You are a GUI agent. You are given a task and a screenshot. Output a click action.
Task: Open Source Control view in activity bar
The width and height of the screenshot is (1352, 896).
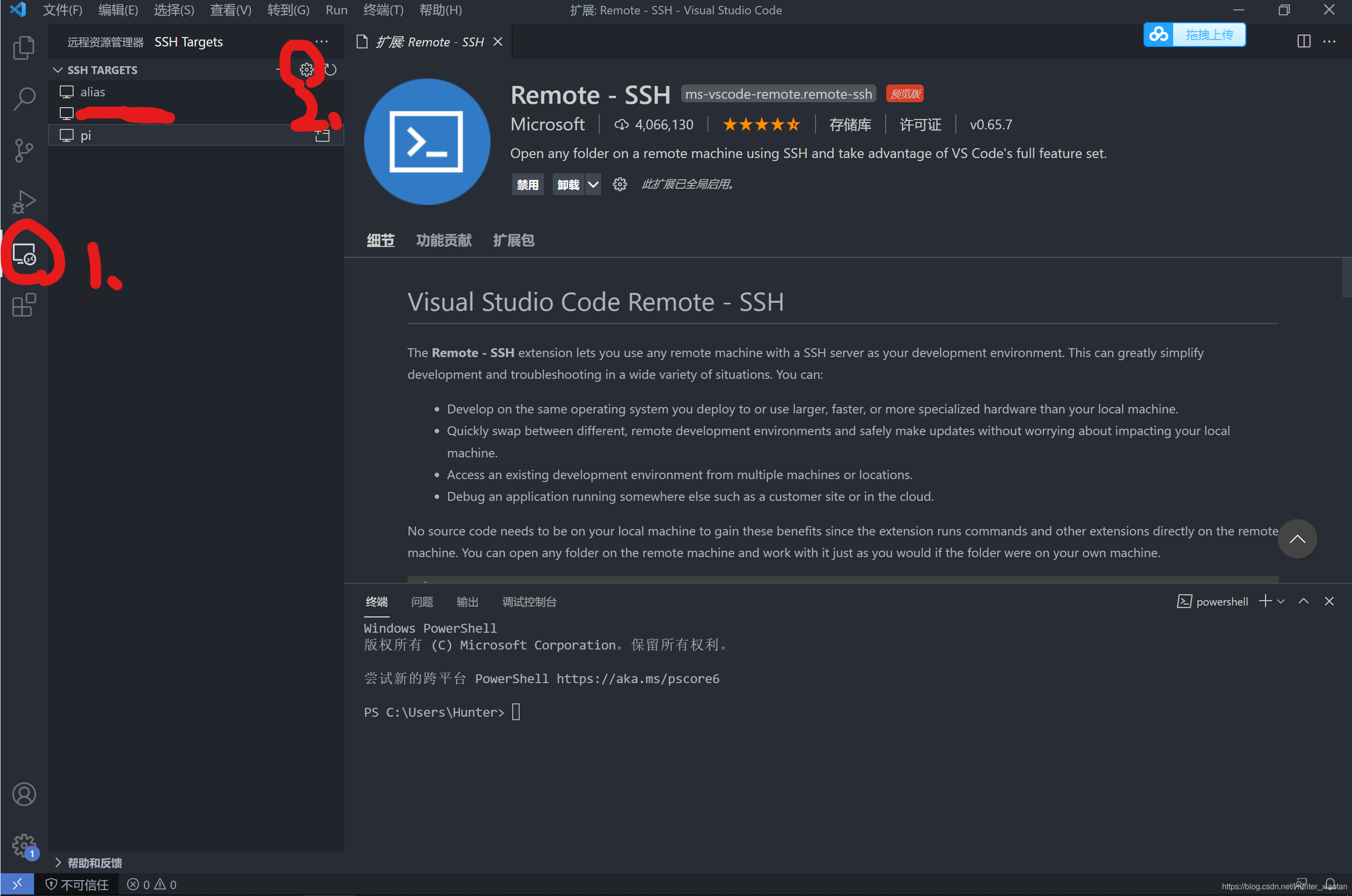[23, 150]
